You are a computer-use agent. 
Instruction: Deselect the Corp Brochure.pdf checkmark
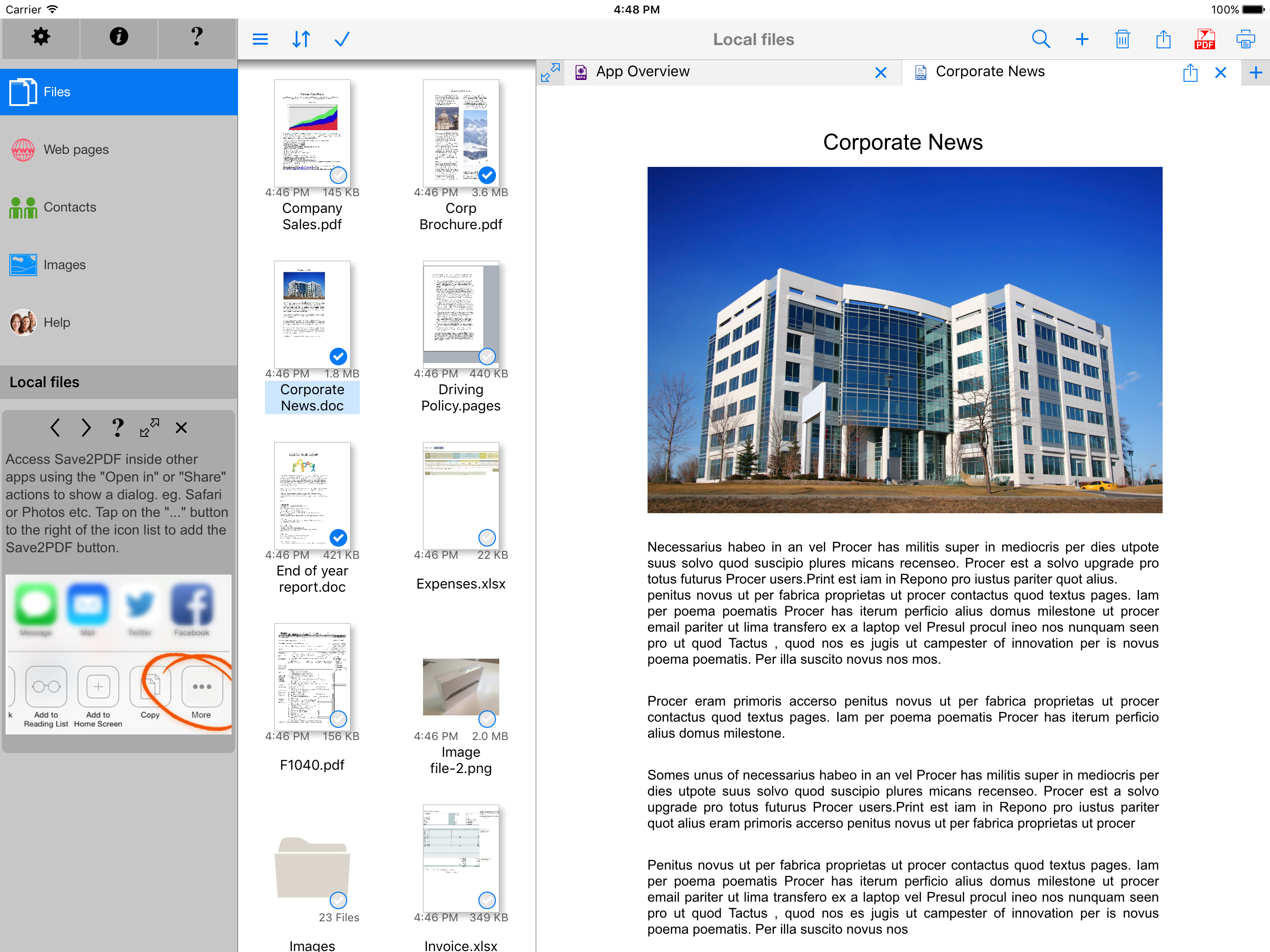[487, 175]
